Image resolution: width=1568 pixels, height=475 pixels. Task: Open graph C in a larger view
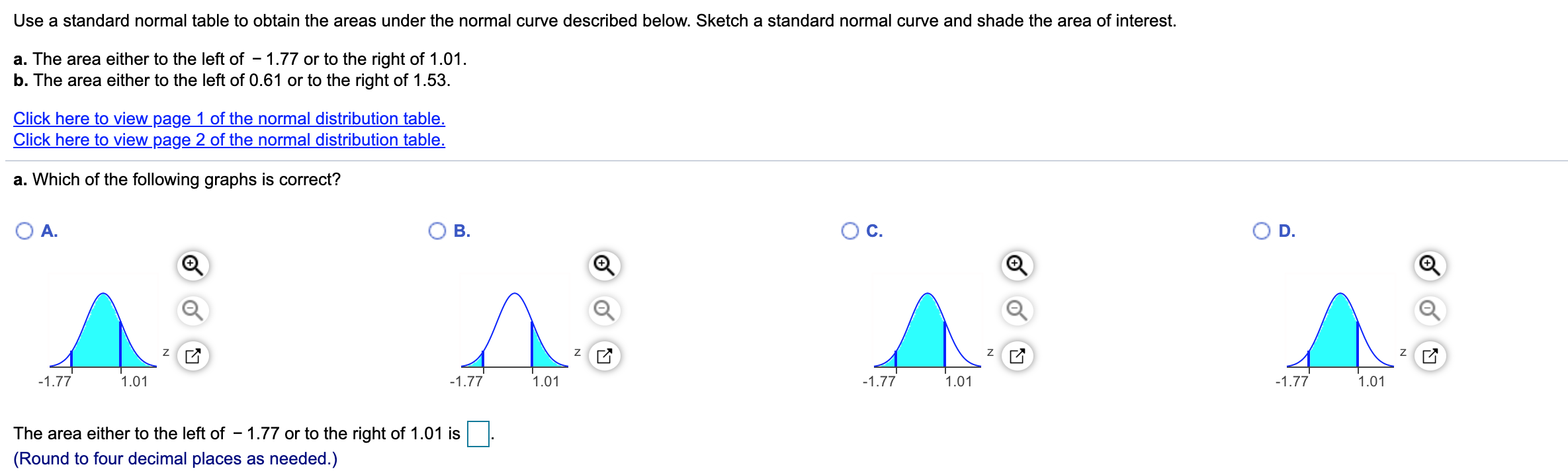pos(1016,355)
